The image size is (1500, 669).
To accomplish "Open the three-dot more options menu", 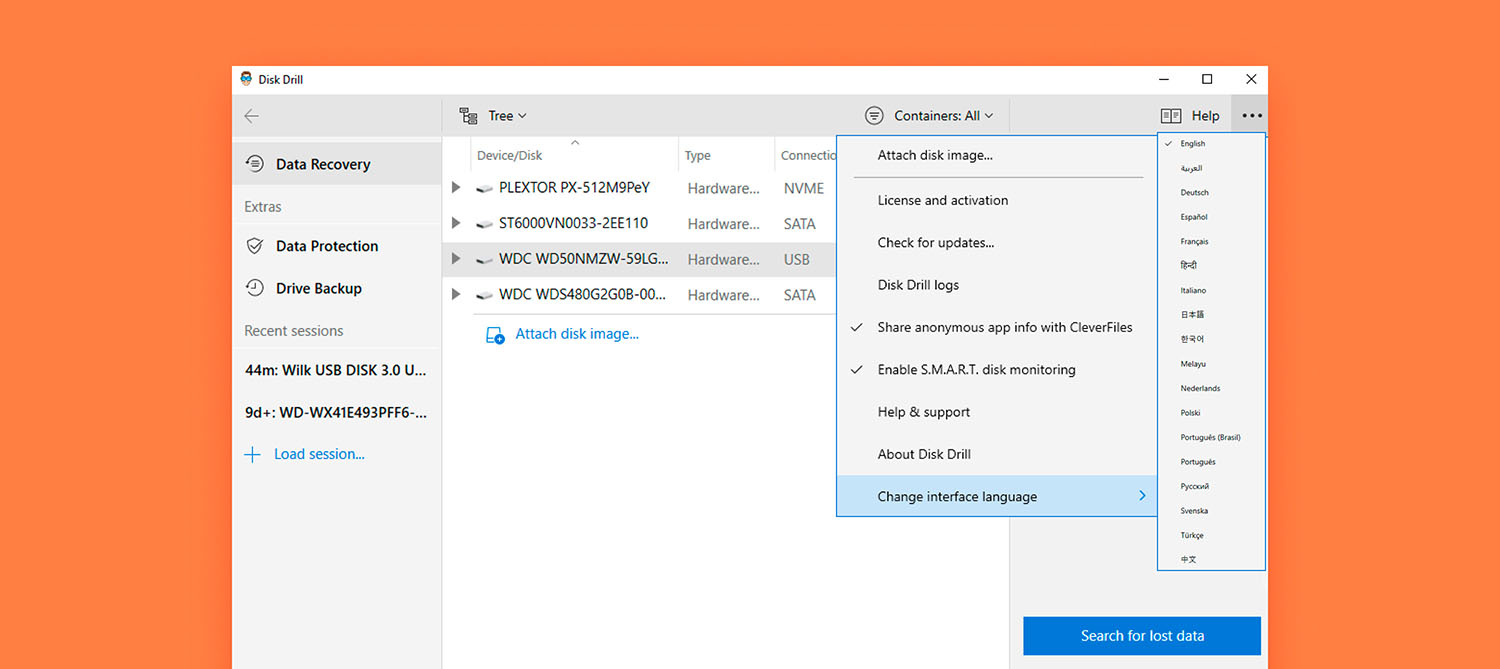I will click(1252, 116).
